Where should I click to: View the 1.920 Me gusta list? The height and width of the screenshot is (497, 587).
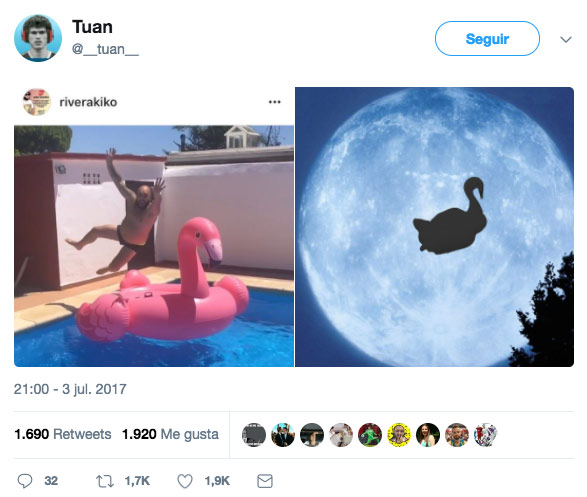pos(170,434)
